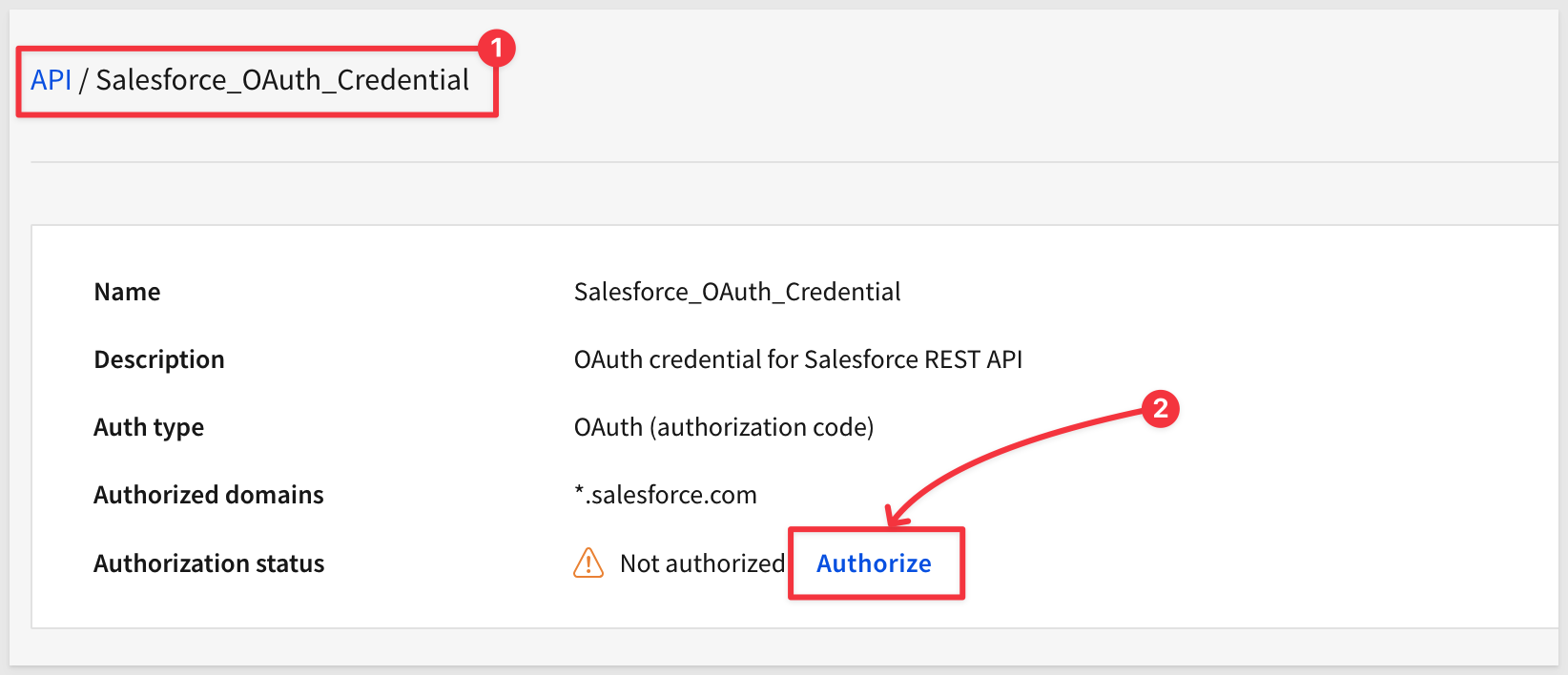Click the Not authorized status text

tap(702, 563)
